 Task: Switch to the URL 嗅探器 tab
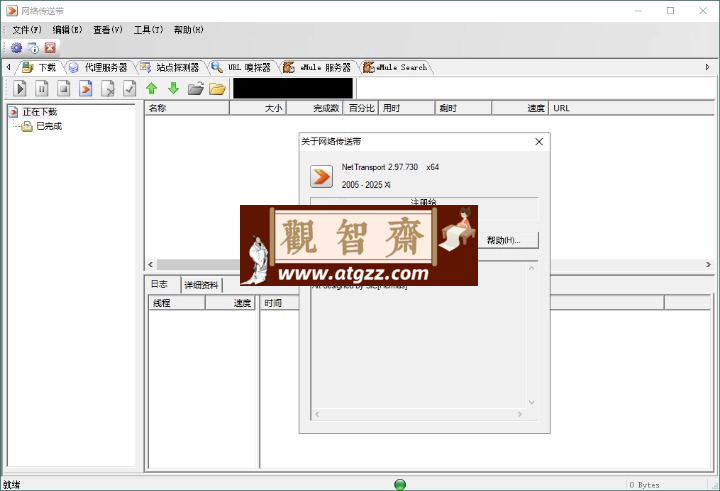(242, 68)
